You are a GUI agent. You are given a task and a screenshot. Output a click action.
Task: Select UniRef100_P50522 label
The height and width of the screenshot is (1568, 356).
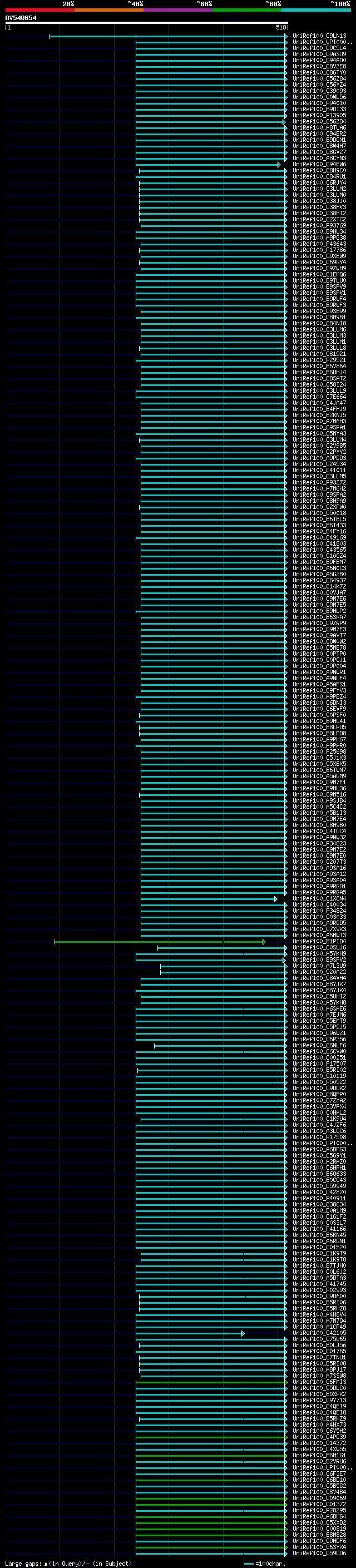click(x=319, y=1082)
